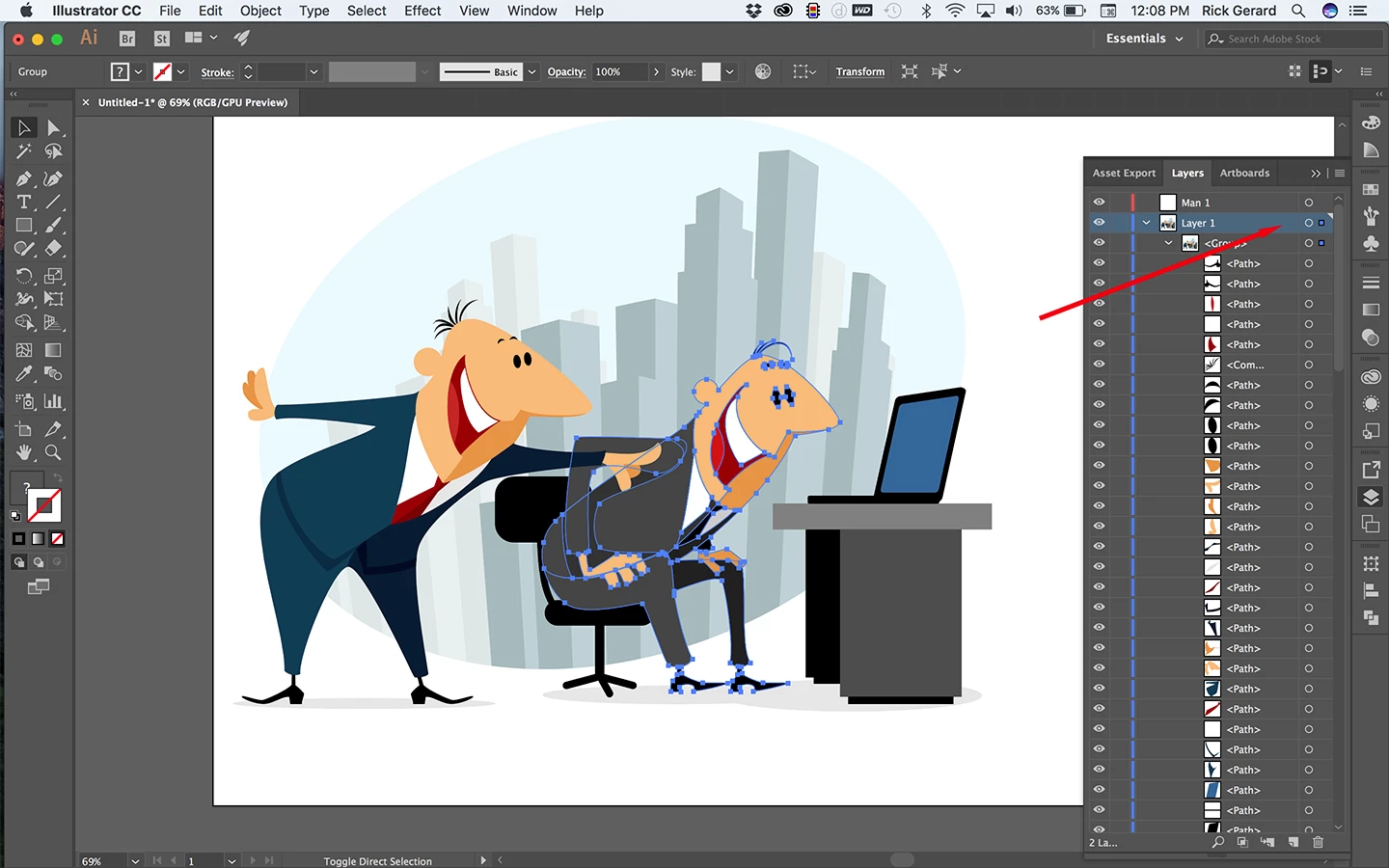Select the Magic Wand tool
Screen dimensions: 1389x868
coord(24,151)
